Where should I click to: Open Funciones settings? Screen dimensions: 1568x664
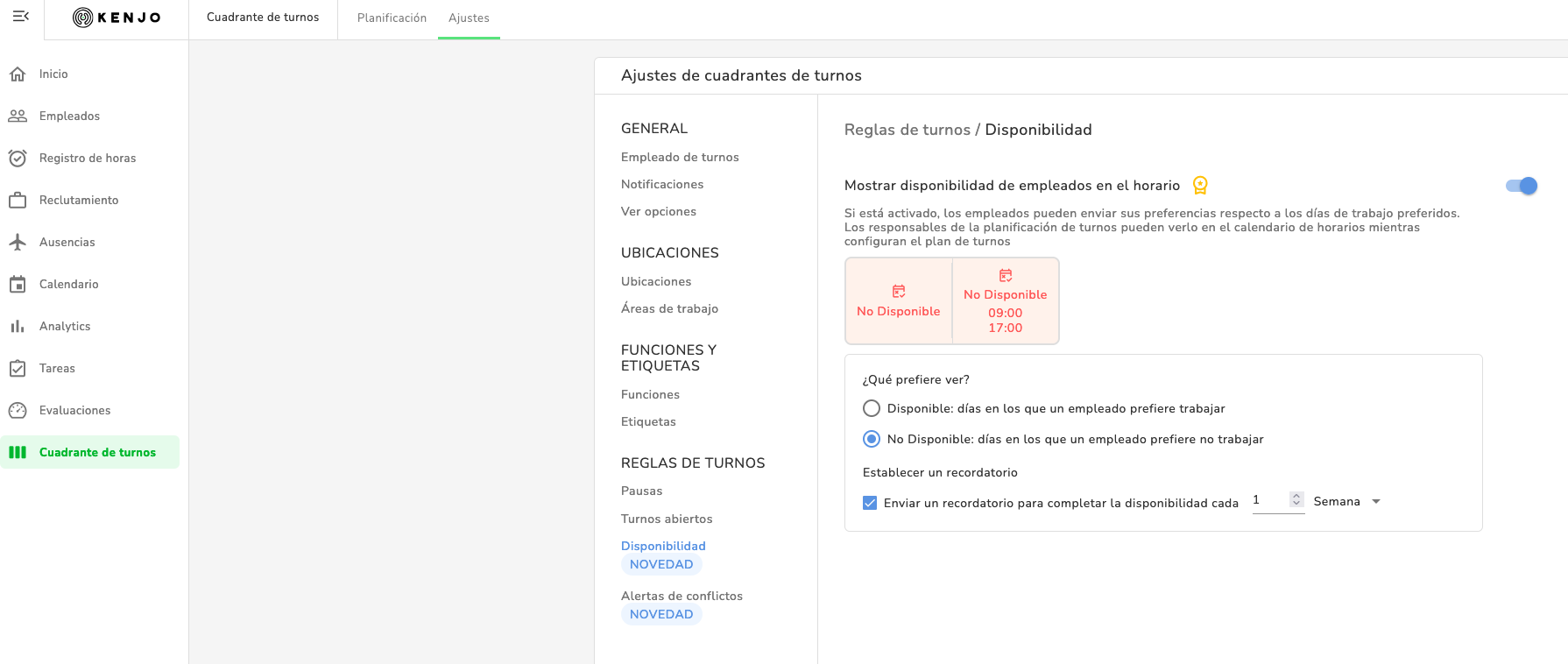pos(650,394)
